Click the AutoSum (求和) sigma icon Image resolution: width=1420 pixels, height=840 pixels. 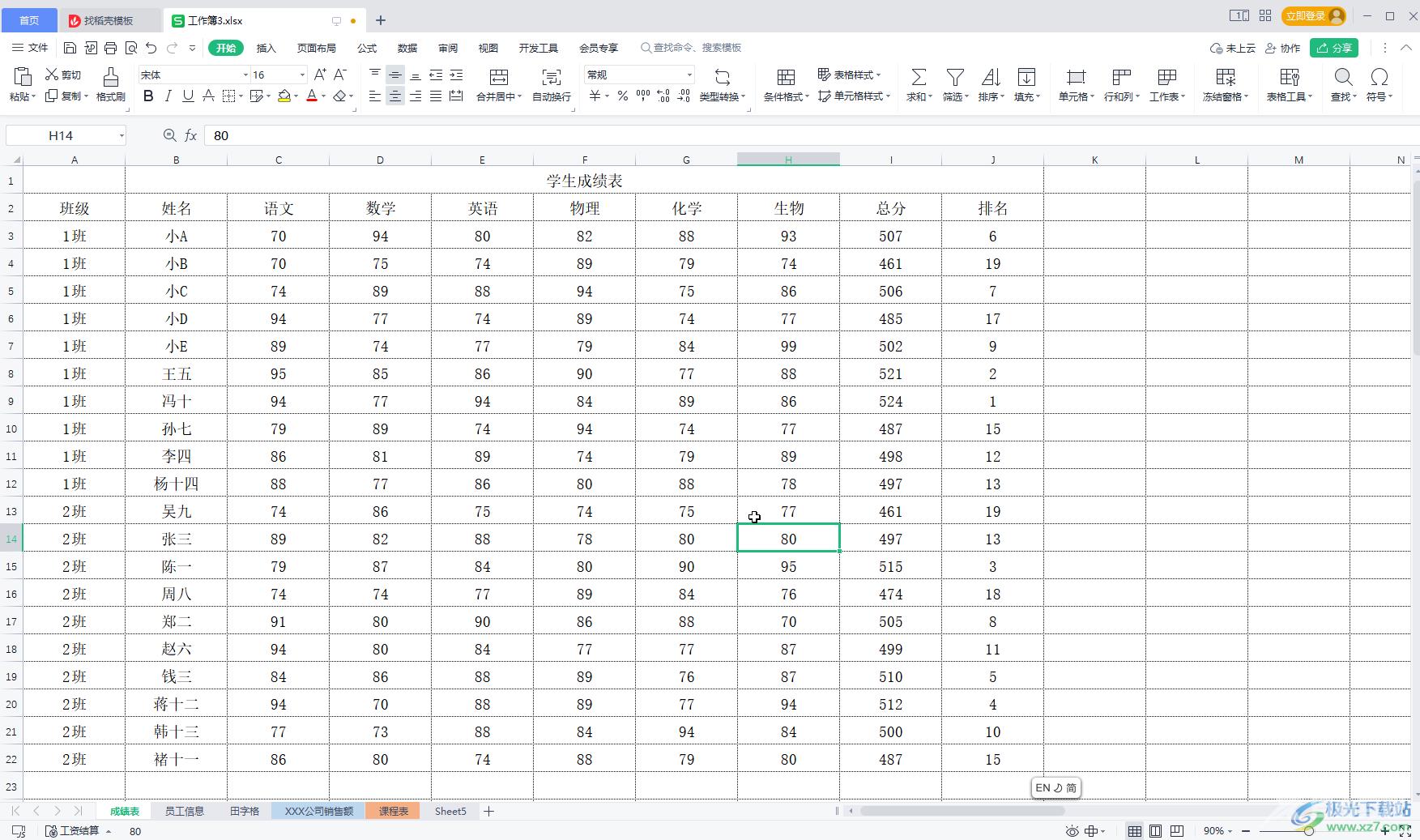pyautogui.click(x=919, y=77)
